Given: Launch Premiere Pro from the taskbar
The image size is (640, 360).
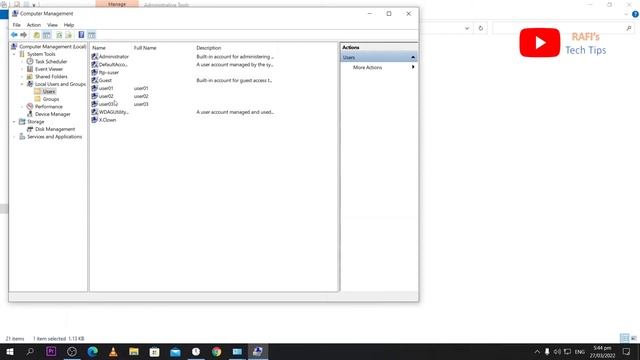Looking at the screenshot, I should pyautogui.click(x=51, y=351).
